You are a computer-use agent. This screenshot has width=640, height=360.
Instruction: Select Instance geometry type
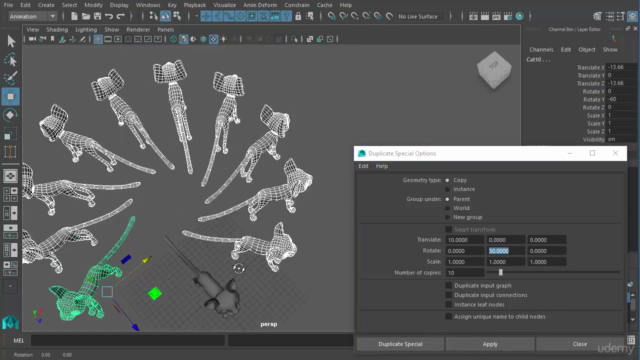(x=447, y=189)
